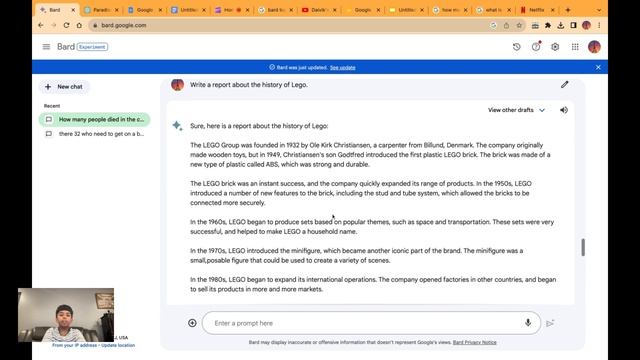Switch to the Netflix tab
Screen dimensions: 640x360
536,10
